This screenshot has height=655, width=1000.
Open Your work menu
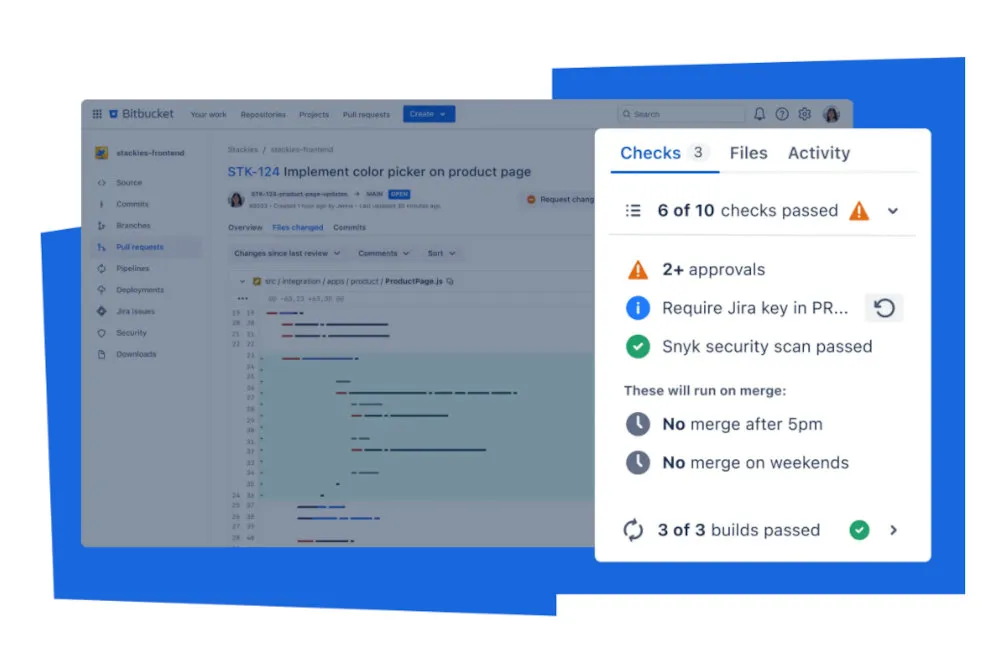tap(209, 115)
